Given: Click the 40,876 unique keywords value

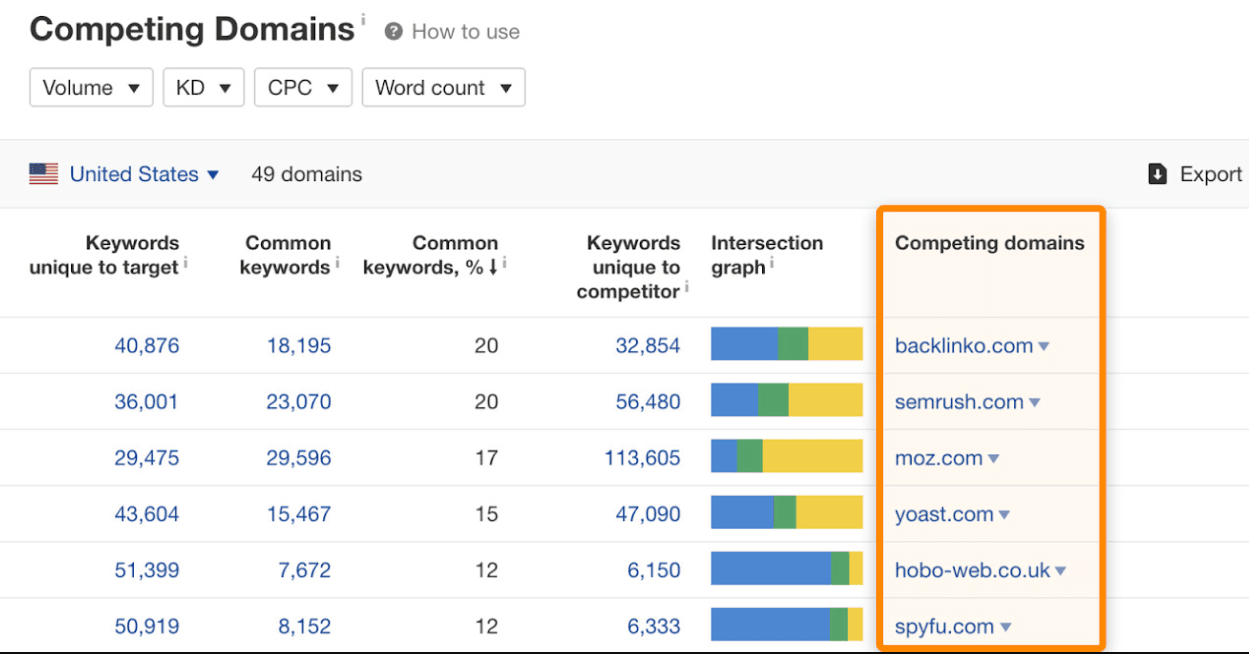Looking at the screenshot, I should point(147,346).
